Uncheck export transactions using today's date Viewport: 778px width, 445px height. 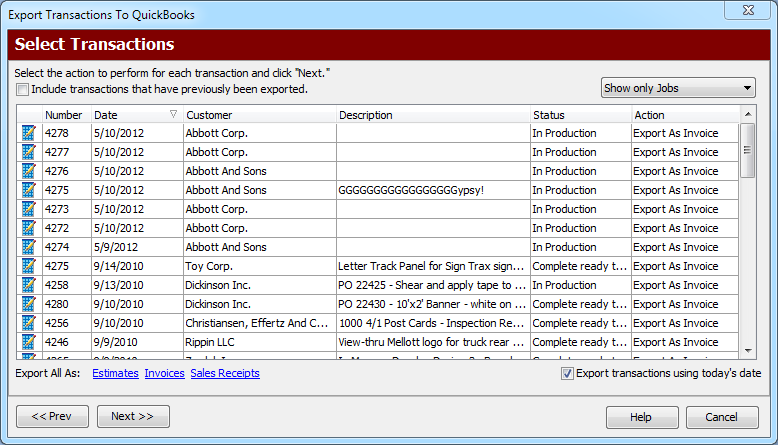click(567, 374)
